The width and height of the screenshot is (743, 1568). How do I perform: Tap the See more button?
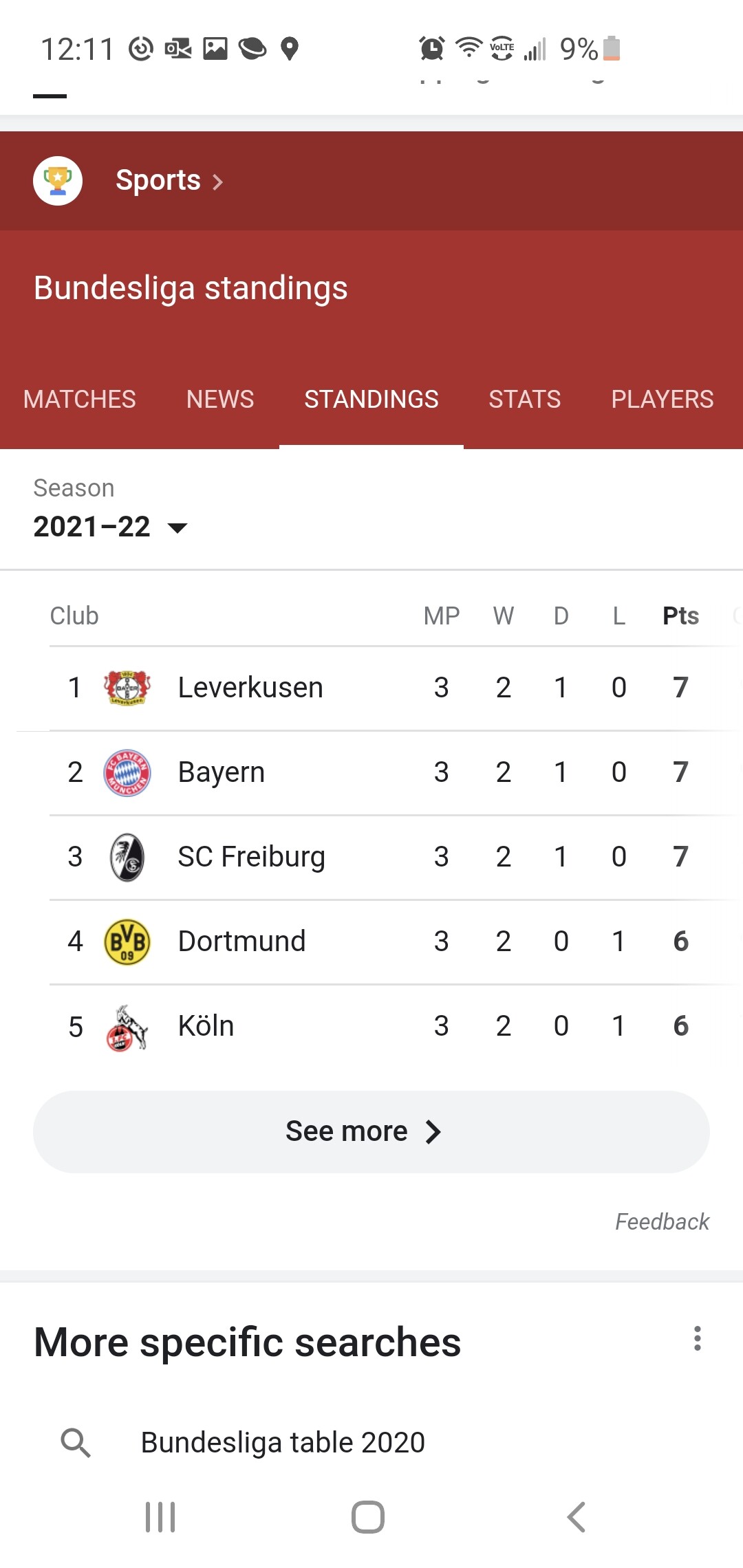371,1131
